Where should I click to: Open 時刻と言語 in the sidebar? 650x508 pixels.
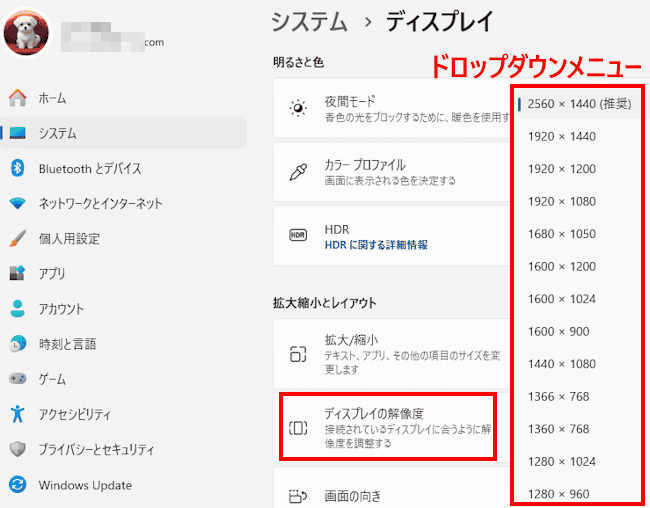67,344
